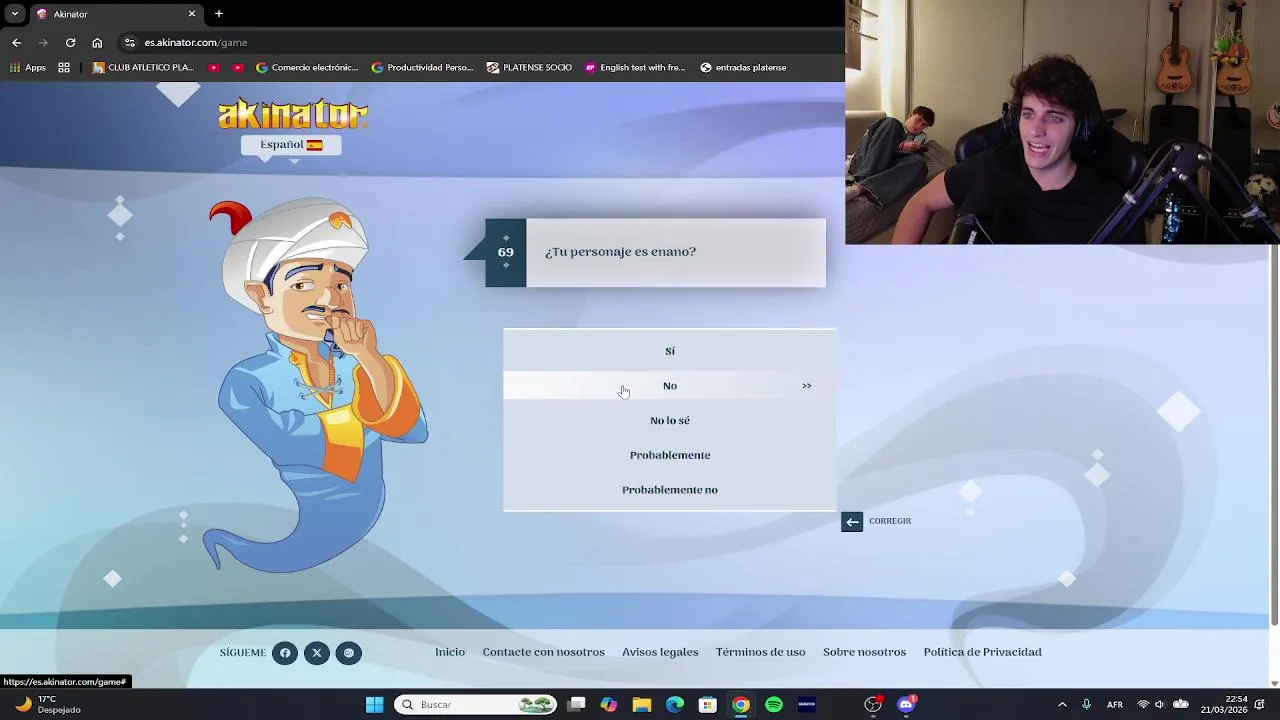The width and height of the screenshot is (1280, 720).
Task: Switch to Chrome in the taskbar
Action: (741, 705)
